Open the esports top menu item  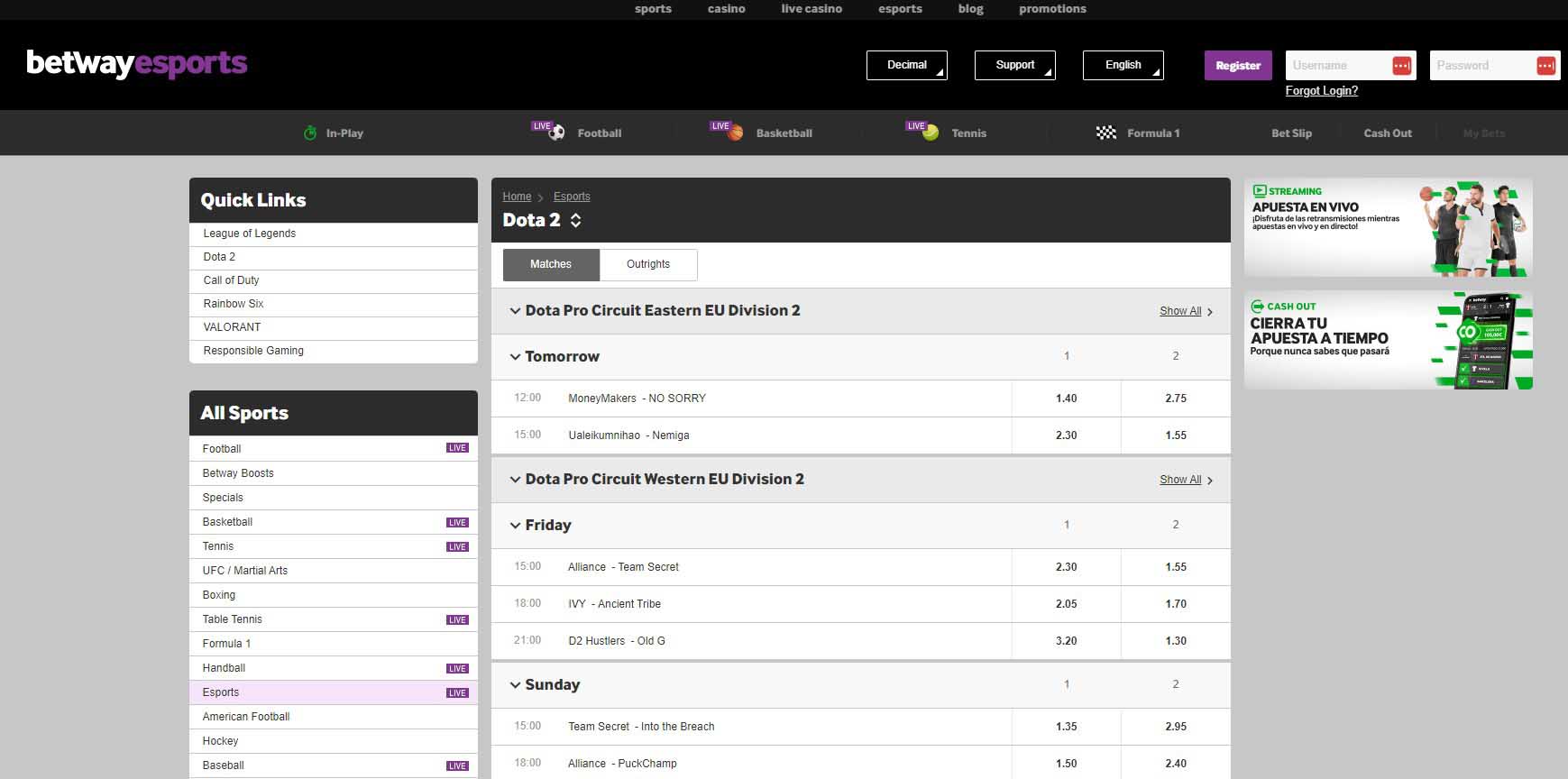(901, 9)
